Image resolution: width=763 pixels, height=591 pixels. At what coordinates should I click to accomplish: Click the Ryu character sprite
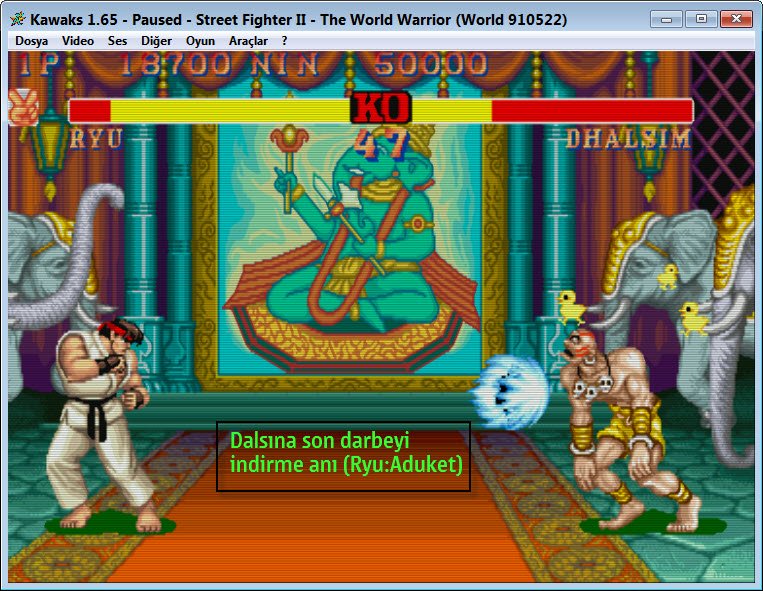pos(101,424)
